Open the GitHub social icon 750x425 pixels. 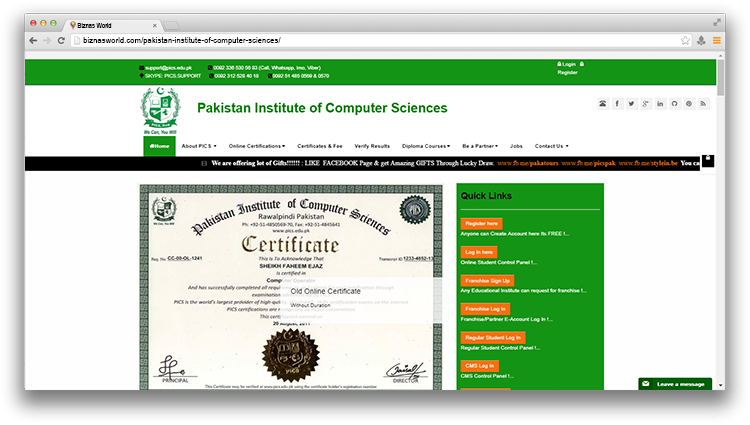click(x=674, y=103)
